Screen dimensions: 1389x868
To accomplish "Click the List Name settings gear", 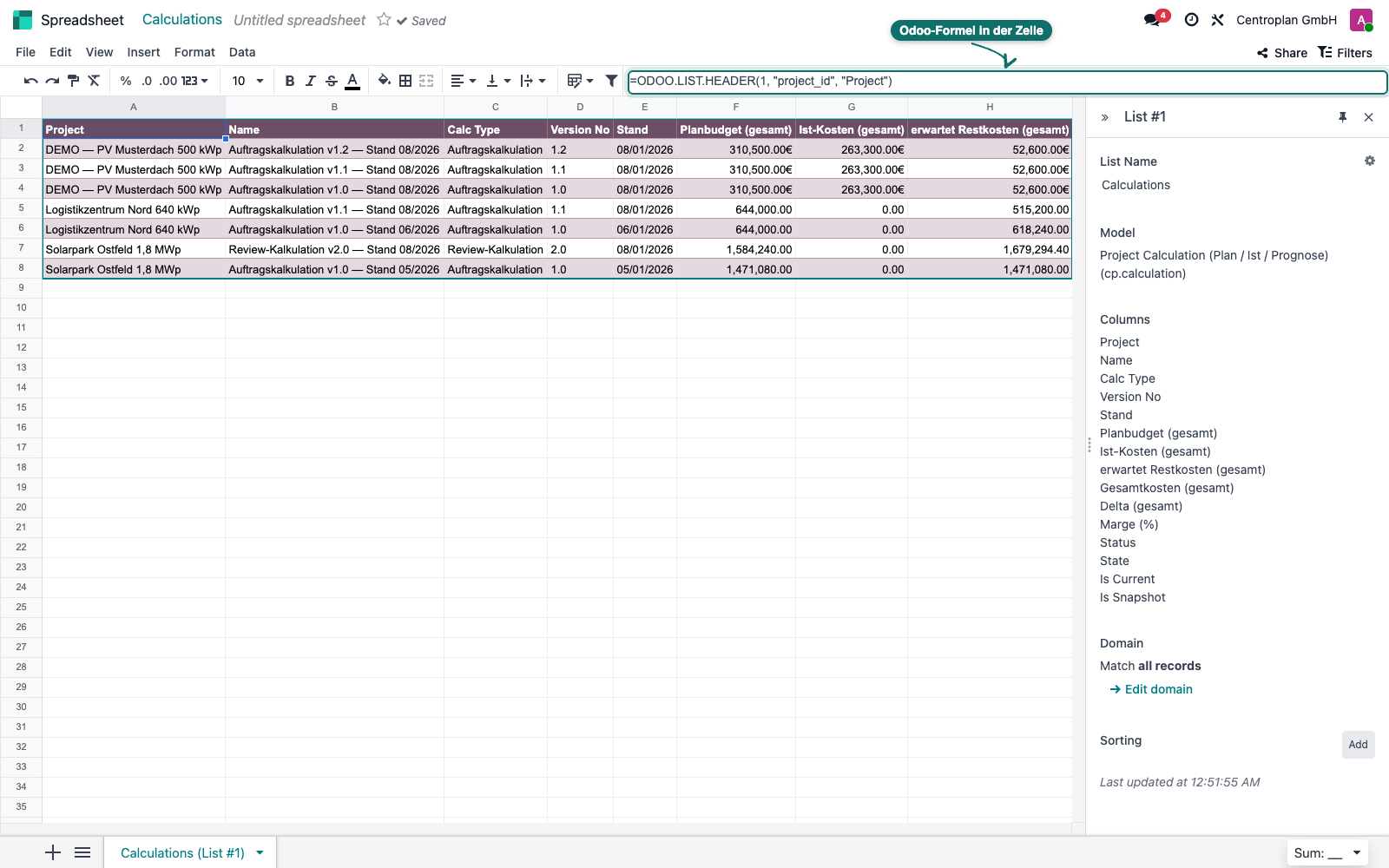I will point(1370,161).
